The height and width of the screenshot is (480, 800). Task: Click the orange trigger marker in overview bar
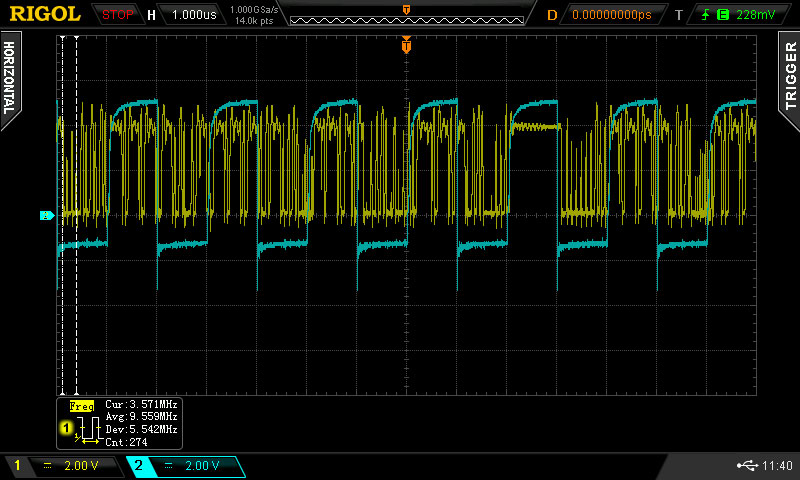pos(406,10)
